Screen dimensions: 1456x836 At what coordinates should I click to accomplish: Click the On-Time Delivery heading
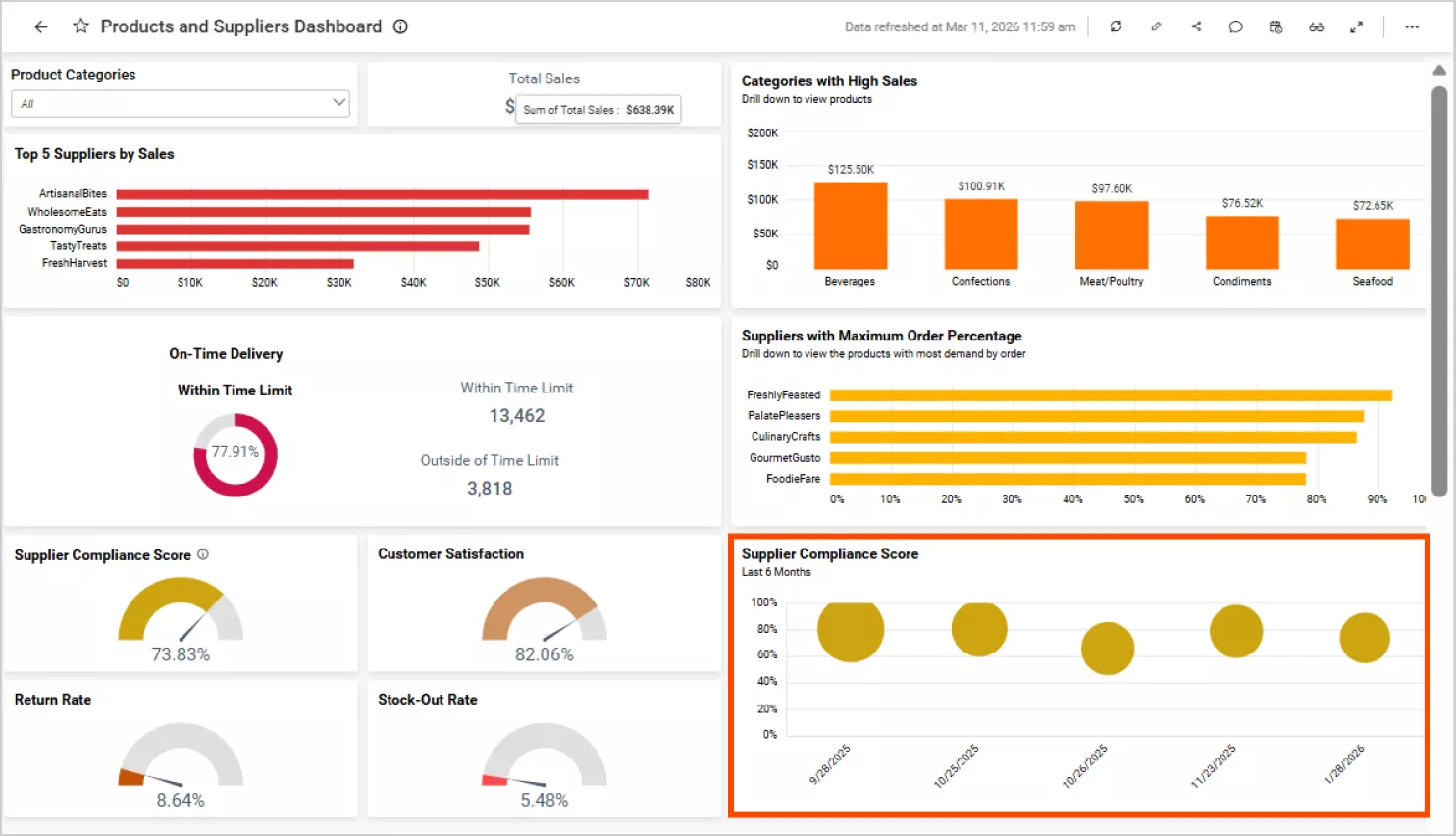(x=226, y=354)
